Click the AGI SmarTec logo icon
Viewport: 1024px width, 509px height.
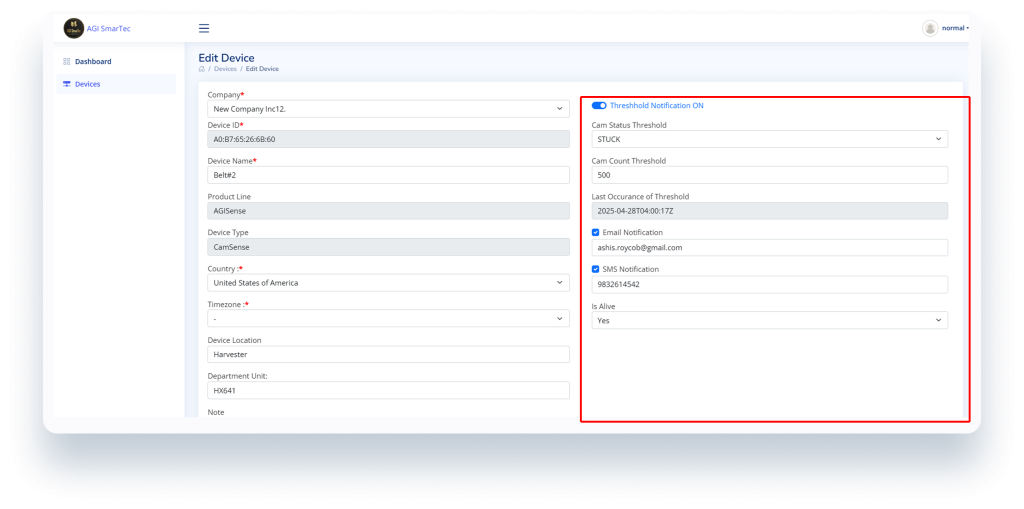click(x=73, y=28)
